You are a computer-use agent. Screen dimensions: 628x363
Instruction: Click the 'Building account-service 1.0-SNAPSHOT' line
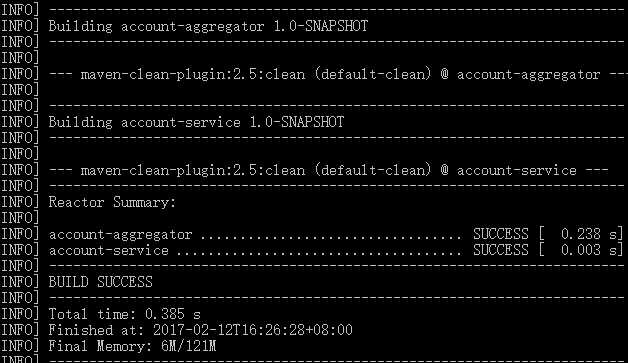(196, 122)
